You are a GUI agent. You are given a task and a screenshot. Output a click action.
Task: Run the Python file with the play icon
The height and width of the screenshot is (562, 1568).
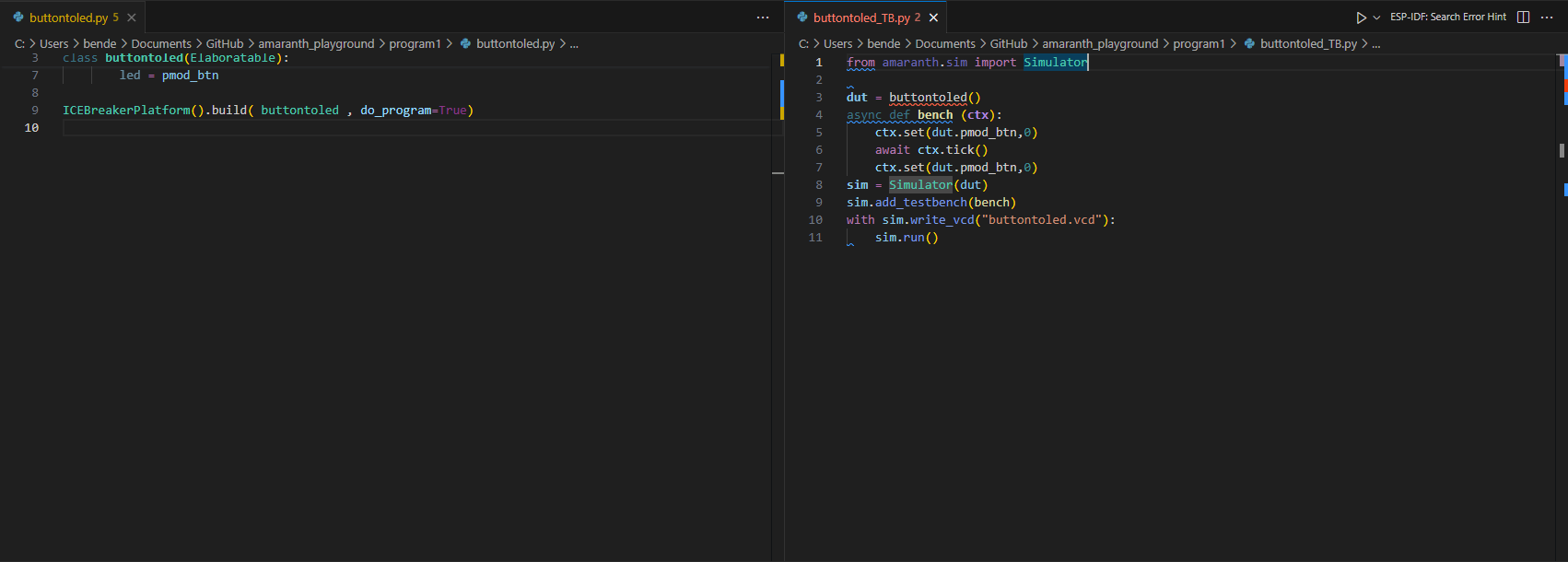pos(1361,18)
